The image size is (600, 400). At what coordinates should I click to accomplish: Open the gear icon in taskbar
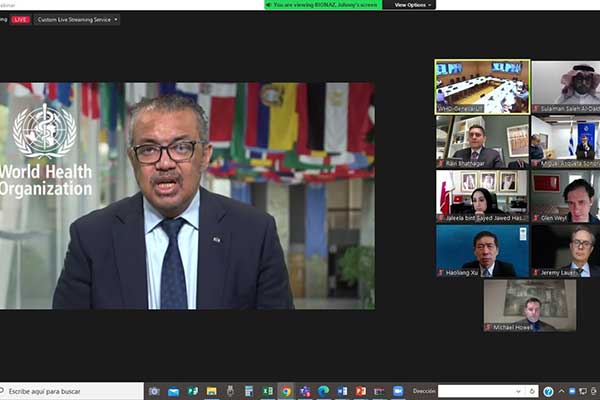(154, 391)
